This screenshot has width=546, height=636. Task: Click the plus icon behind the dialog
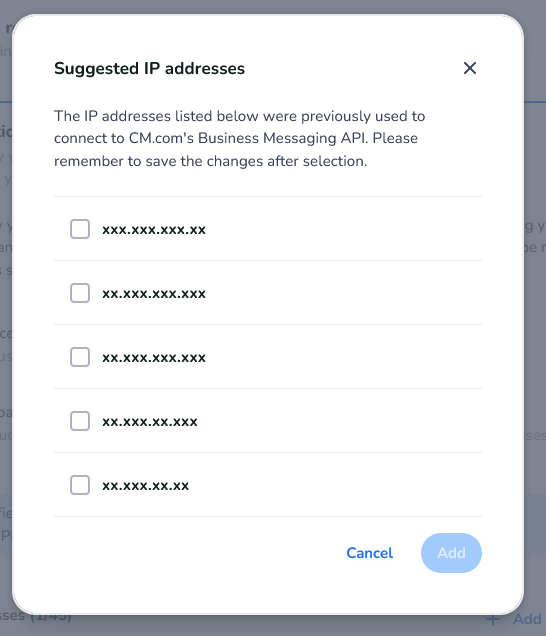click(493, 620)
